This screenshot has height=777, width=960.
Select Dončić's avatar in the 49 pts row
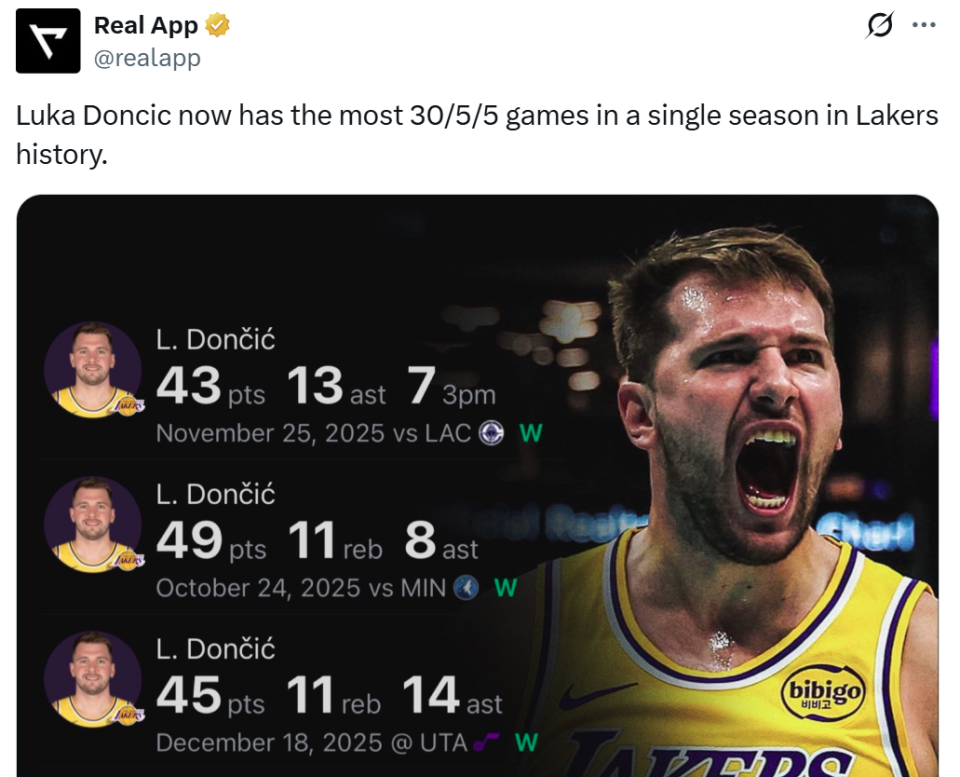coord(93,525)
